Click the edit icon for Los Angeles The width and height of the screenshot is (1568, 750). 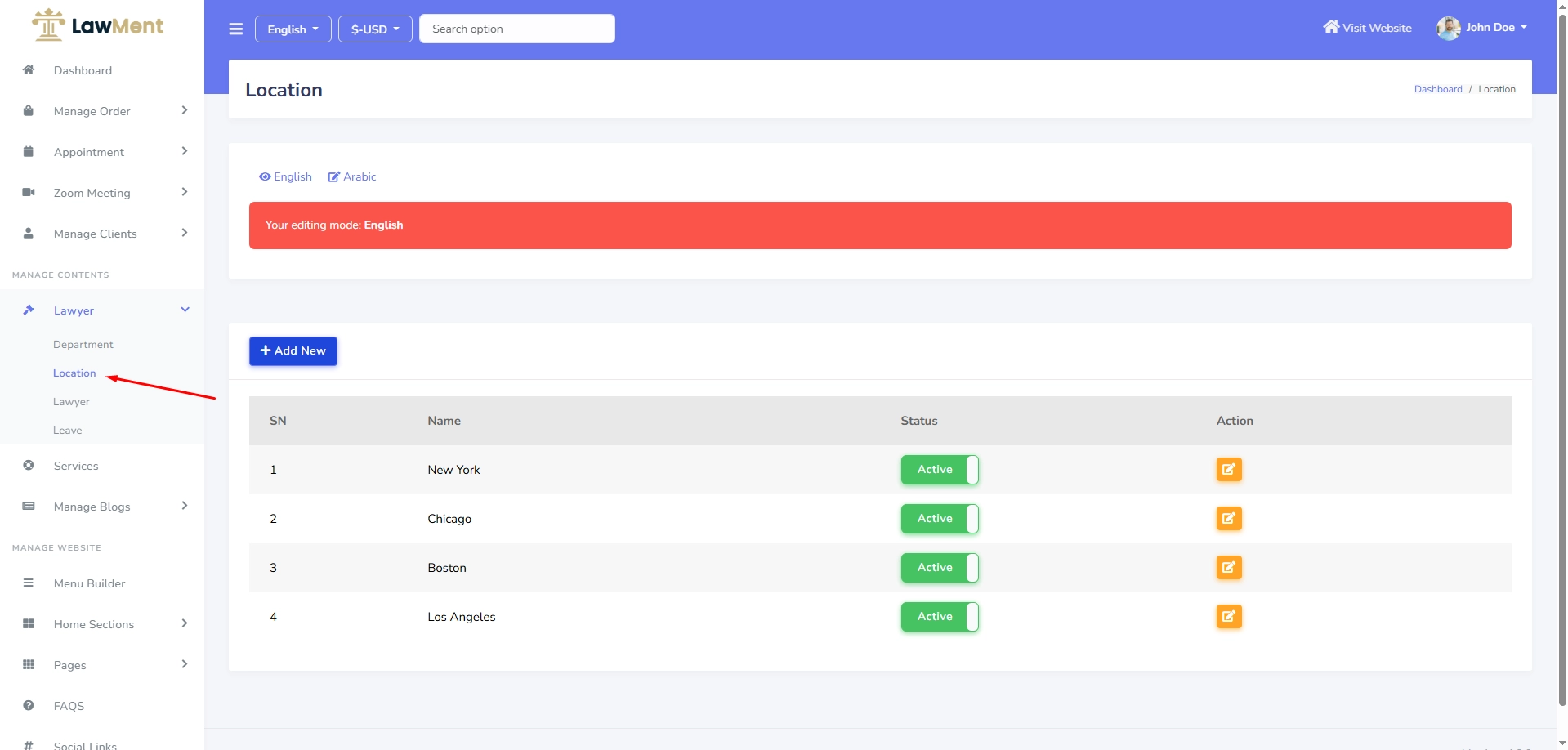1228,617
